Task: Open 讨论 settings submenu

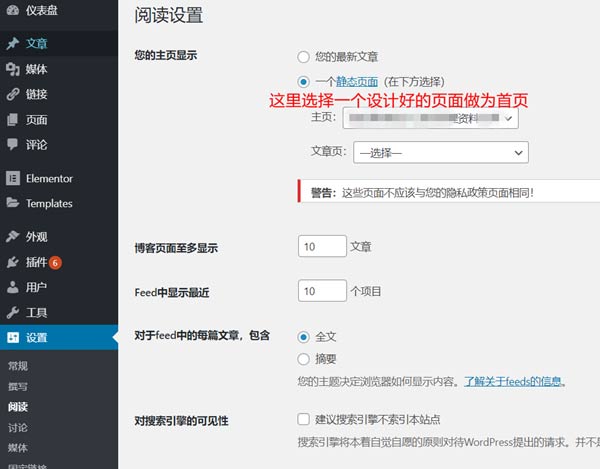Action: tap(18, 427)
